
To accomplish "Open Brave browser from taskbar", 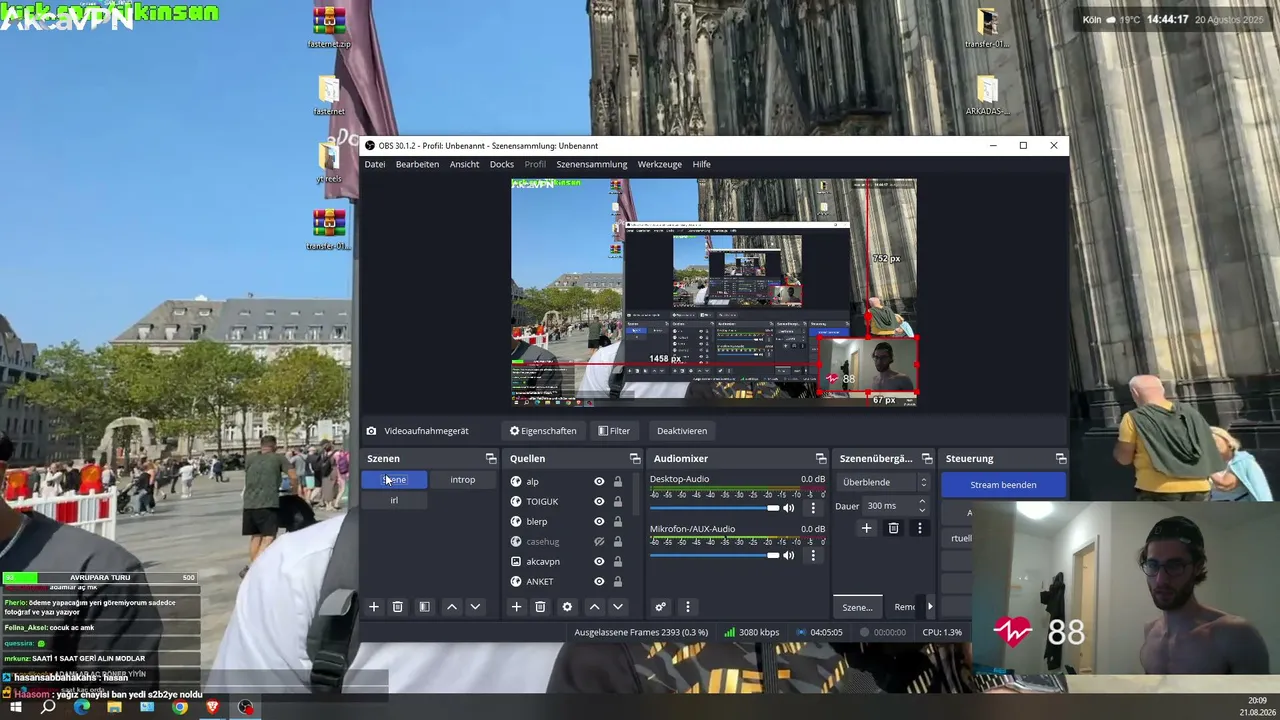I will (212, 707).
